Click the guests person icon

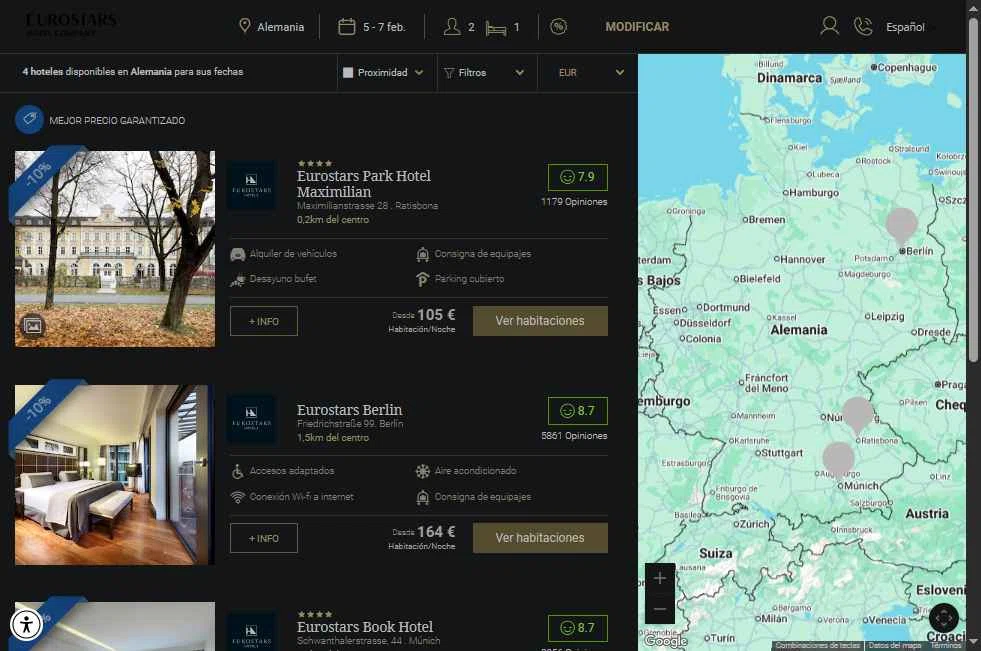pos(452,26)
